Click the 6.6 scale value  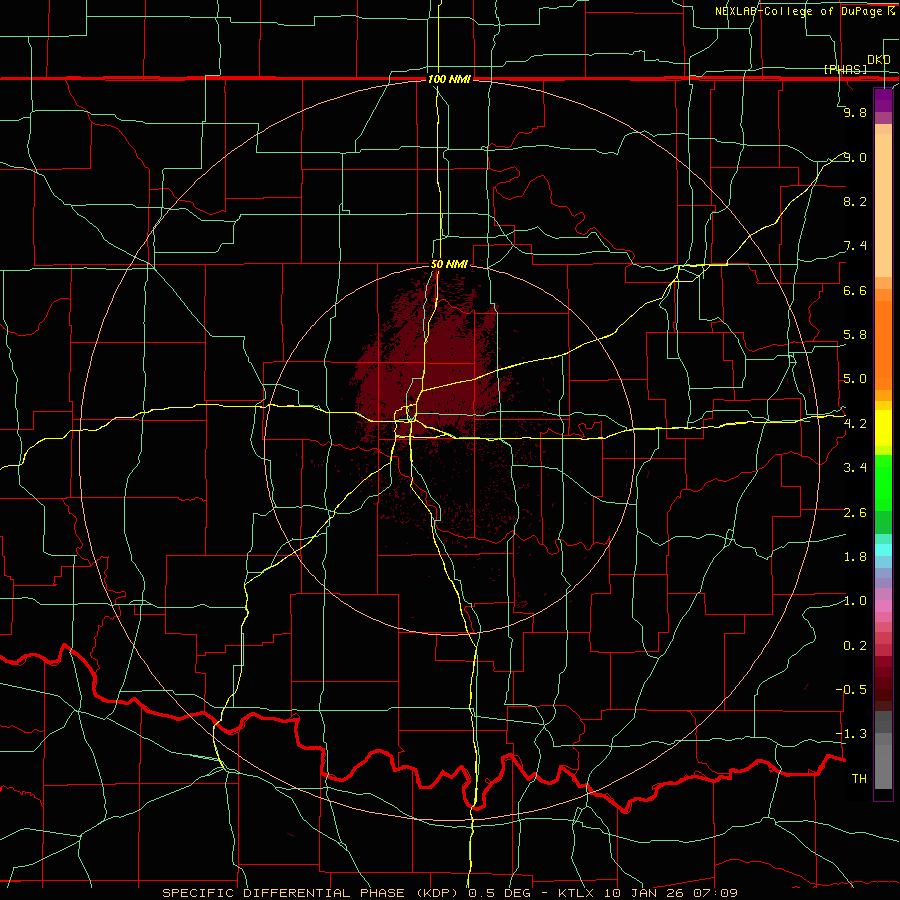click(x=855, y=290)
